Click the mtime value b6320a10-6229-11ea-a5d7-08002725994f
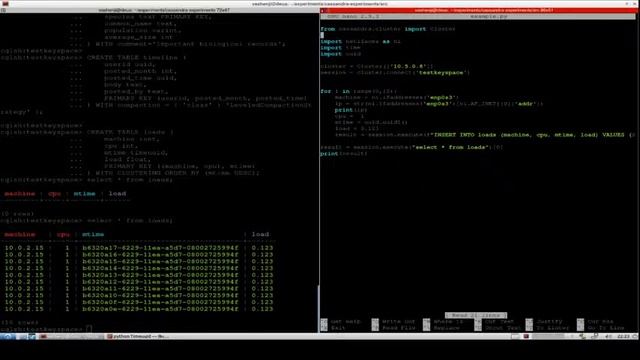Screen dimensions: 640x360 coord(160,296)
